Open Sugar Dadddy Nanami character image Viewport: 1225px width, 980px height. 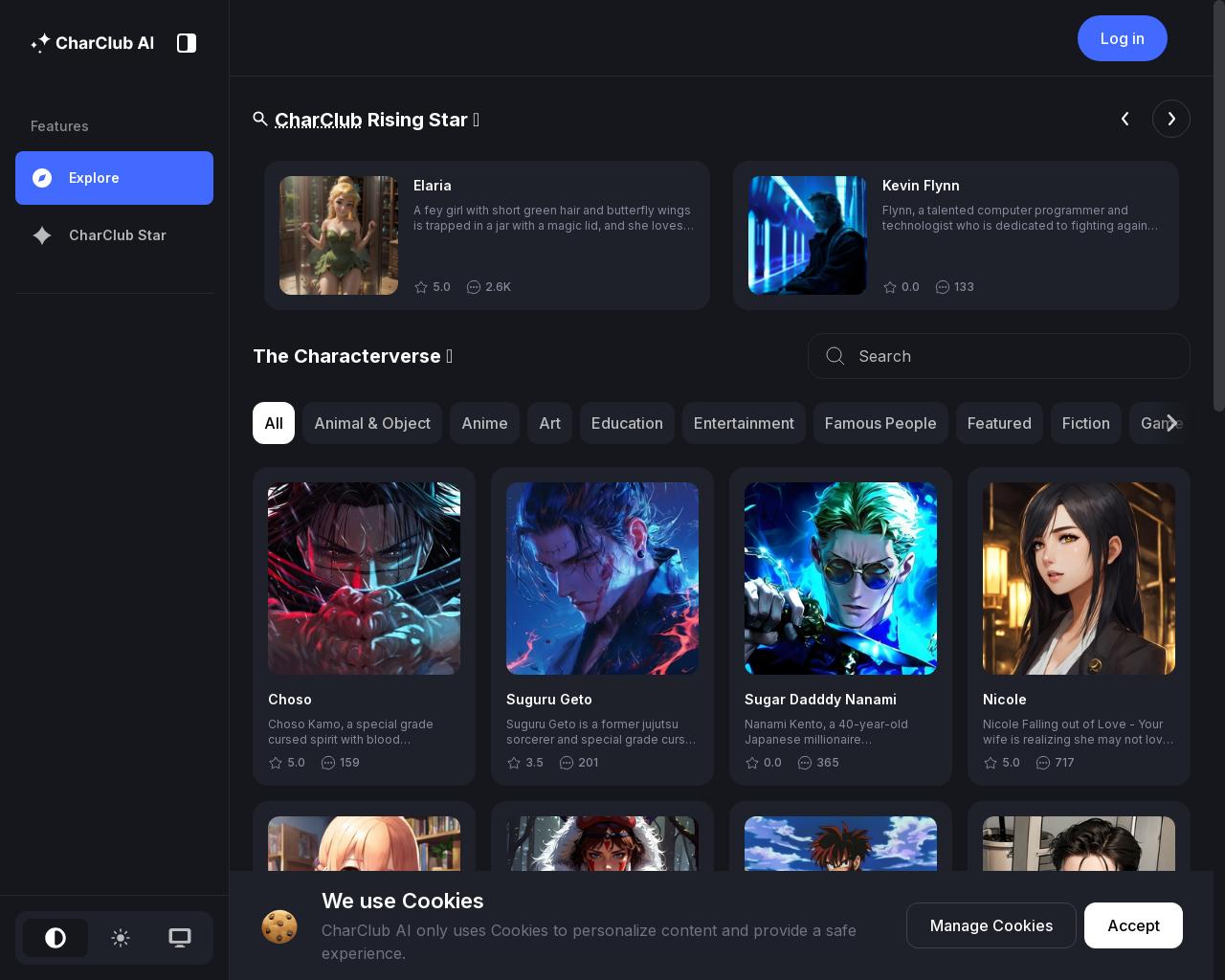click(840, 579)
